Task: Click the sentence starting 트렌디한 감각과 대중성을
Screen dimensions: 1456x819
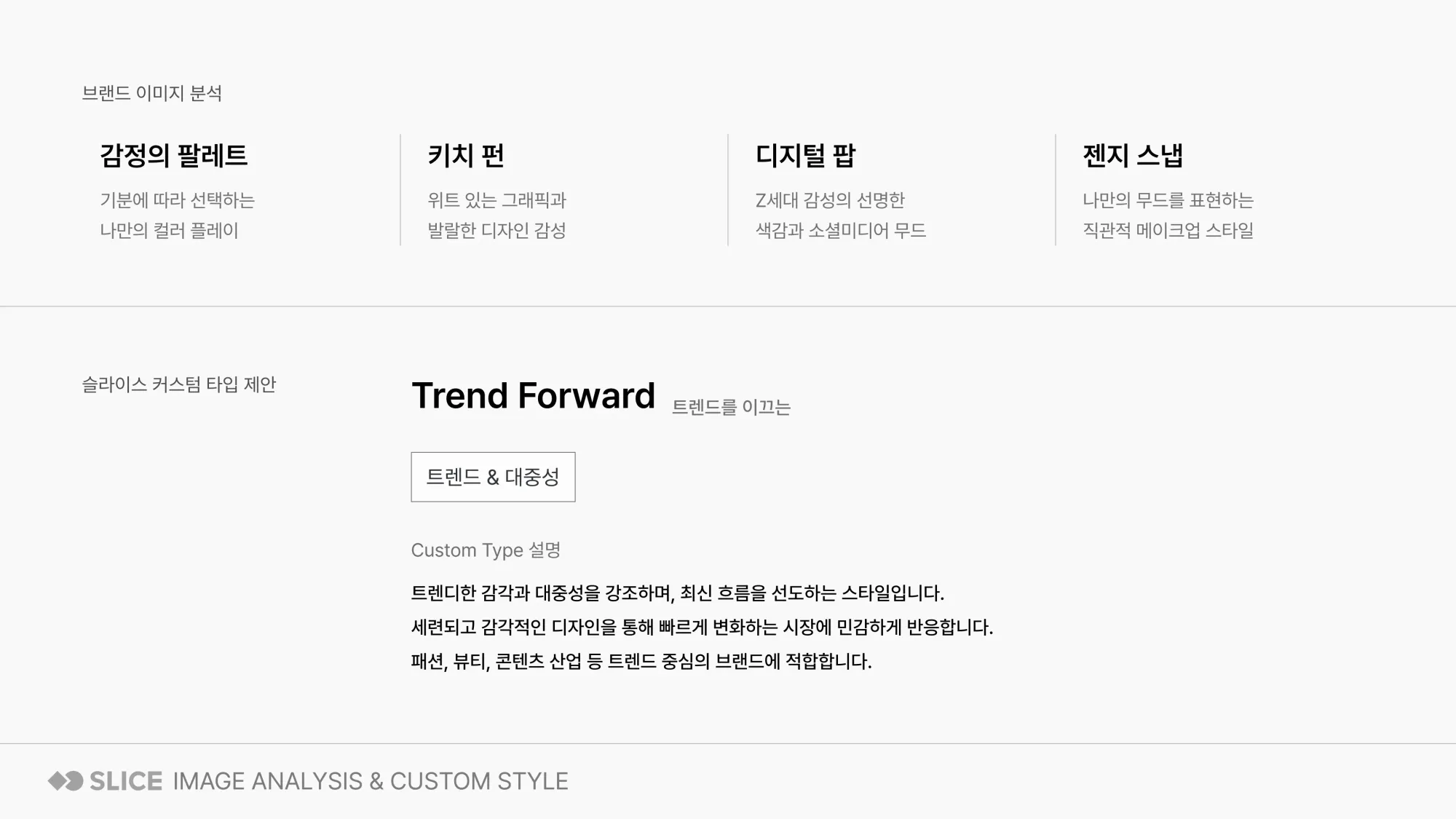Action: tap(678, 593)
